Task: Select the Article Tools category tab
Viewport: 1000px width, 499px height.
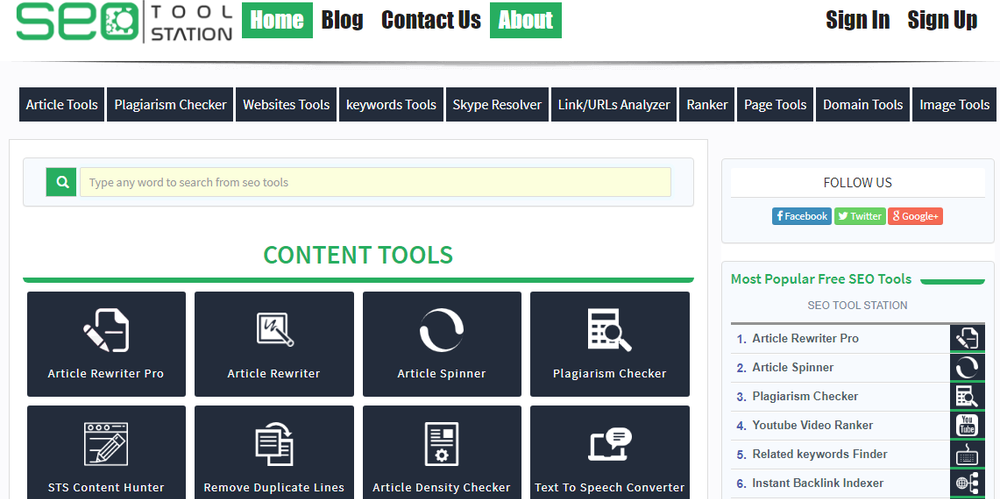Action: point(62,105)
